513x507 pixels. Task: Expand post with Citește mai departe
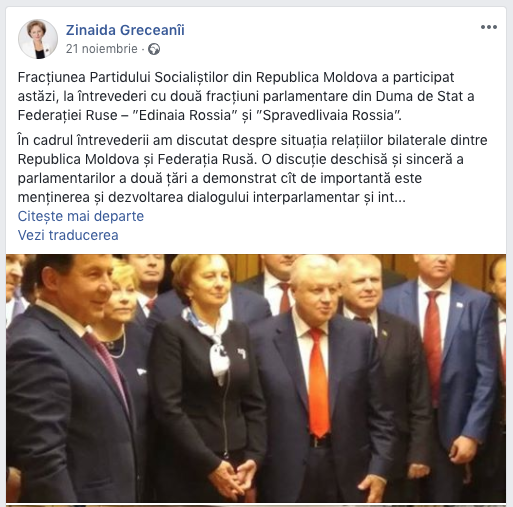[x=81, y=216]
